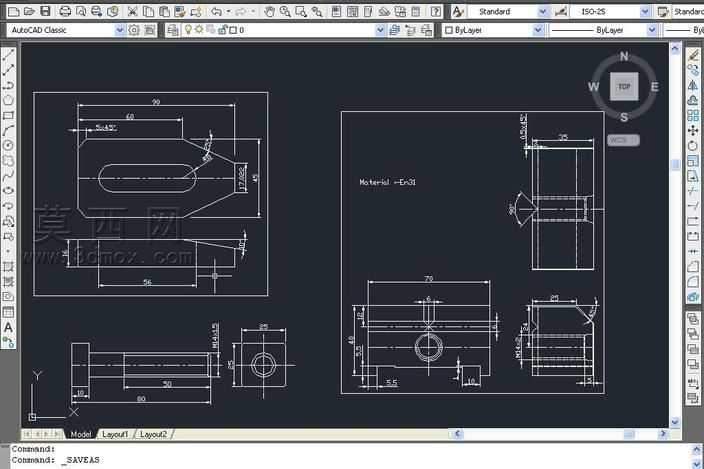Switch to the Layout1 tab
Viewport: 704px width, 469px height.
(x=115, y=434)
